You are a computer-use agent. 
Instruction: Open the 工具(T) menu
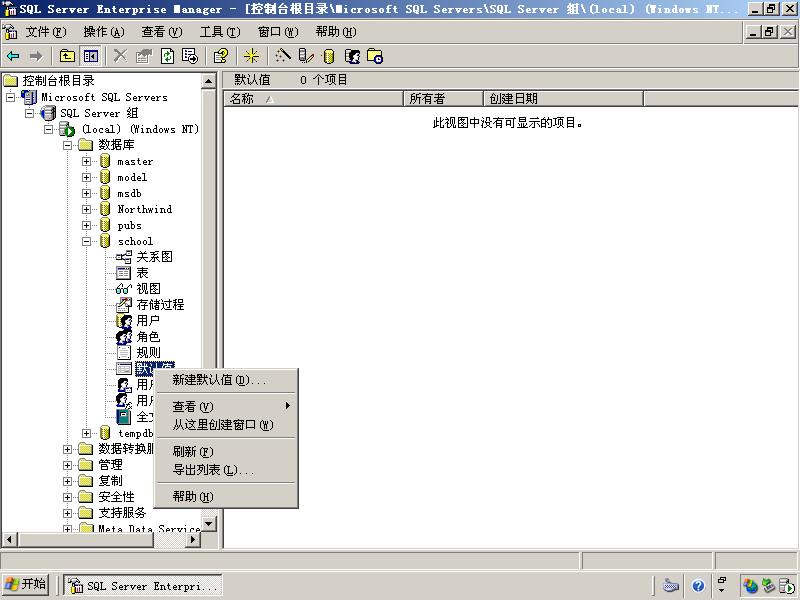click(220, 32)
